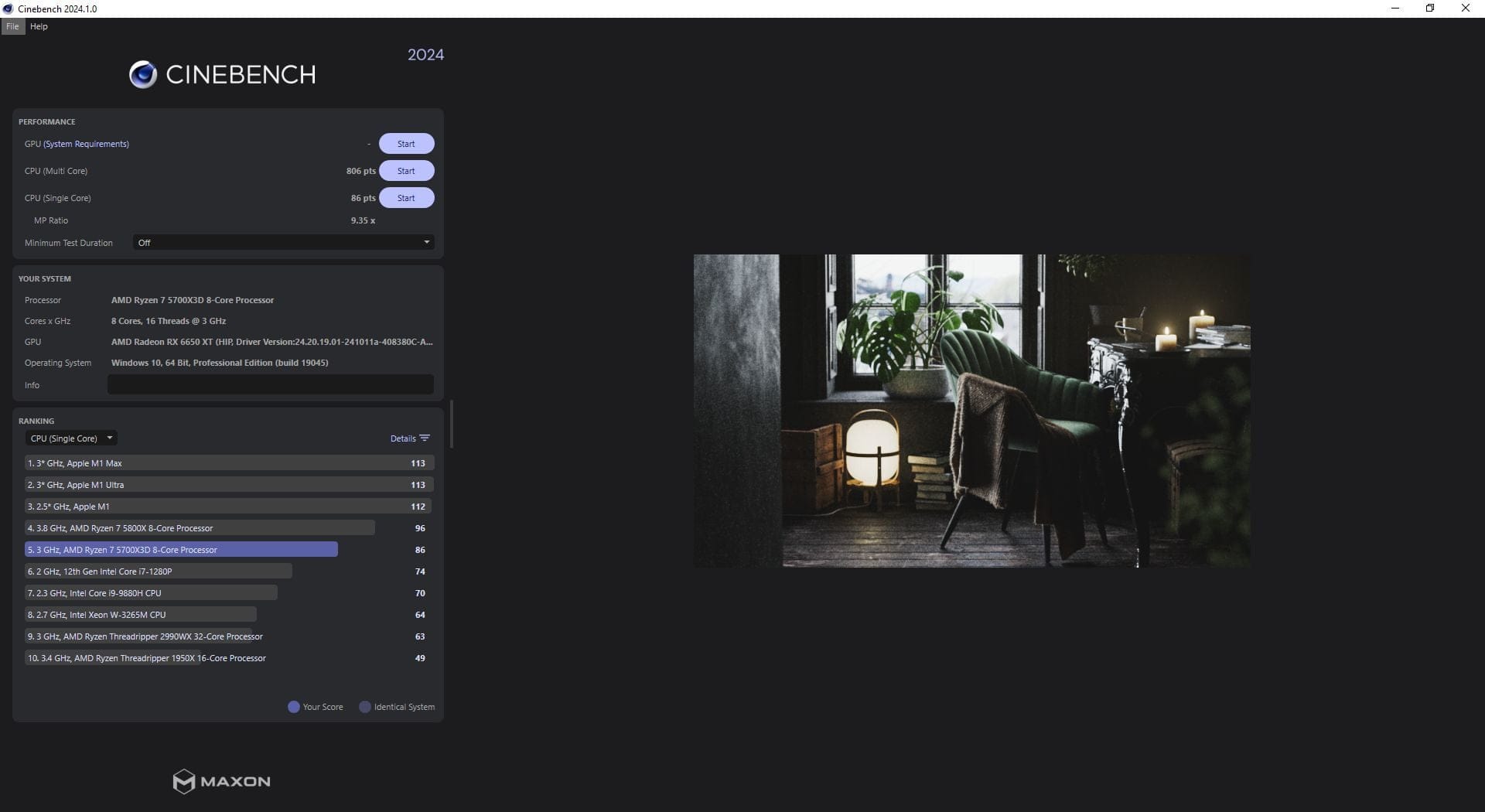The width and height of the screenshot is (1485, 812).
Task: Start the CPU Multi Core test
Action: [x=406, y=171]
